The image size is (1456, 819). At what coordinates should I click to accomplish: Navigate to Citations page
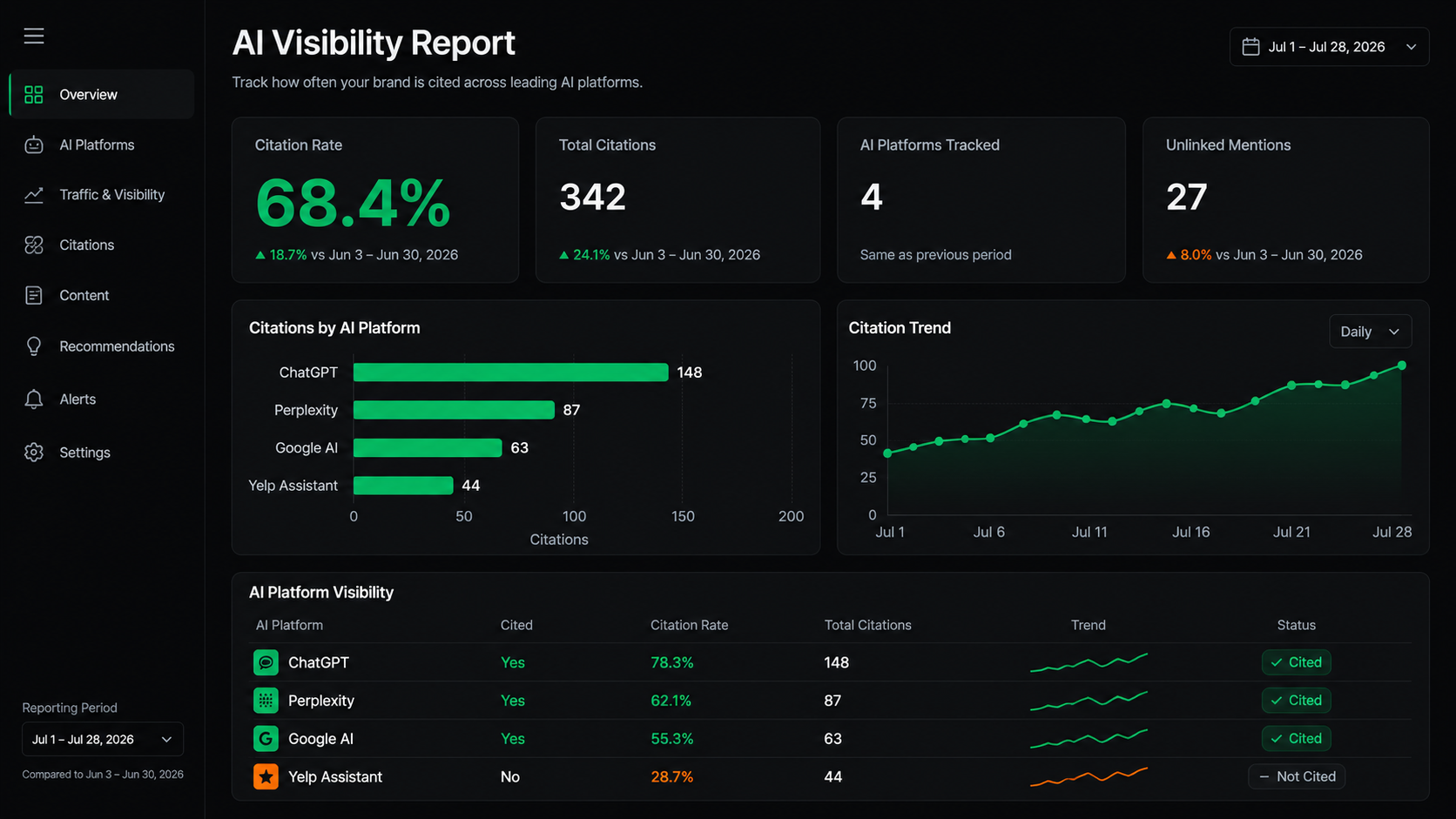pos(102,245)
